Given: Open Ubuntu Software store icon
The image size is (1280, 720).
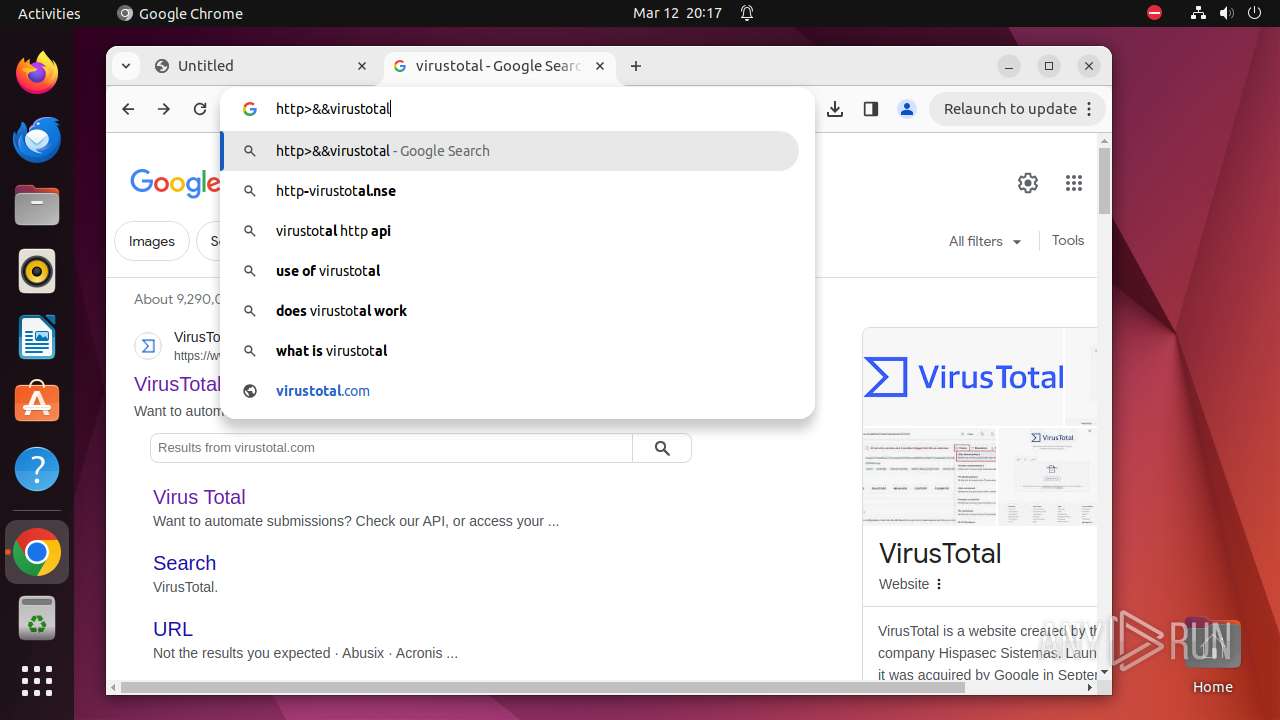Looking at the screenshot, I should 37,402.
